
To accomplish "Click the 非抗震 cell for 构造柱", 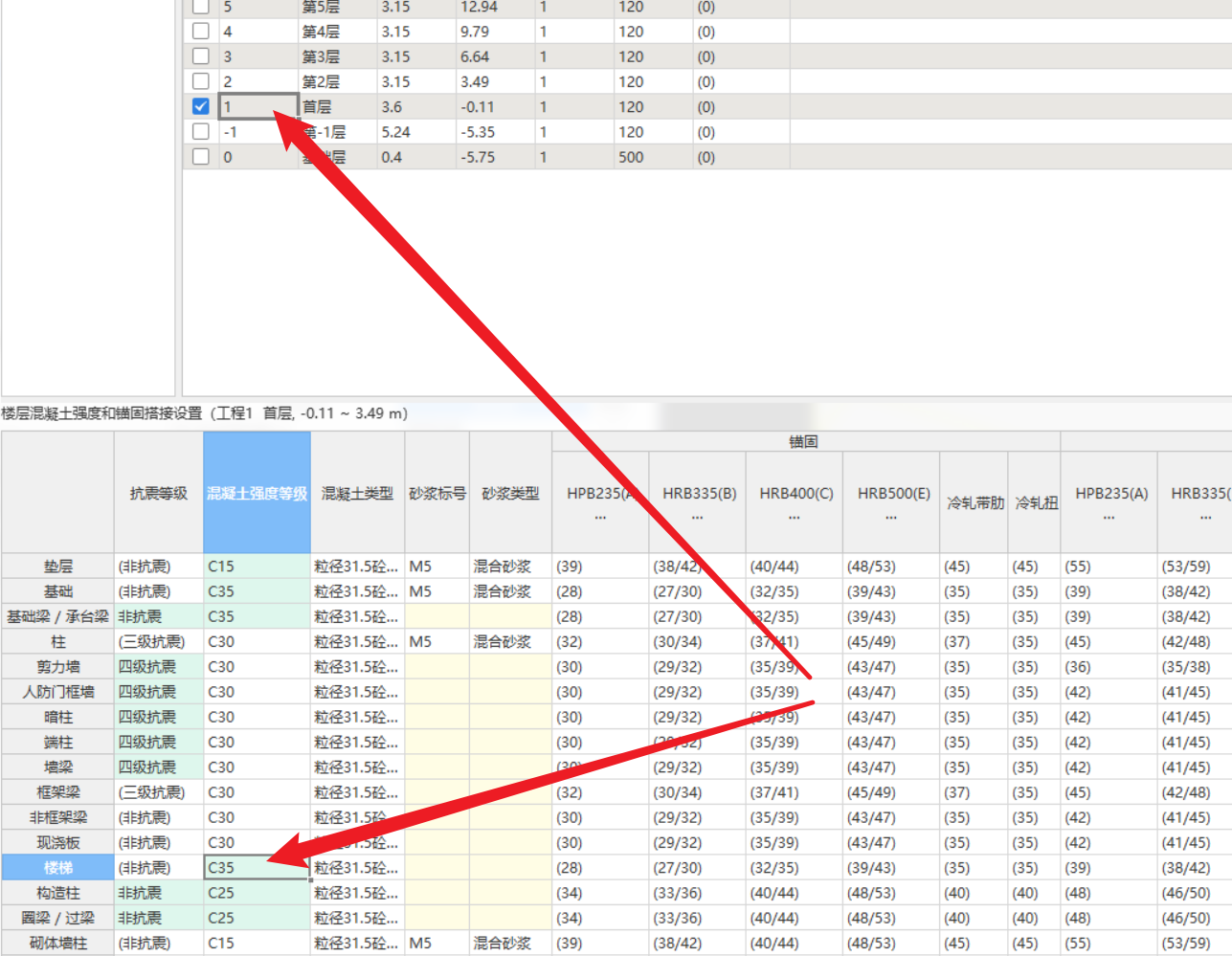I will [159, 893].
